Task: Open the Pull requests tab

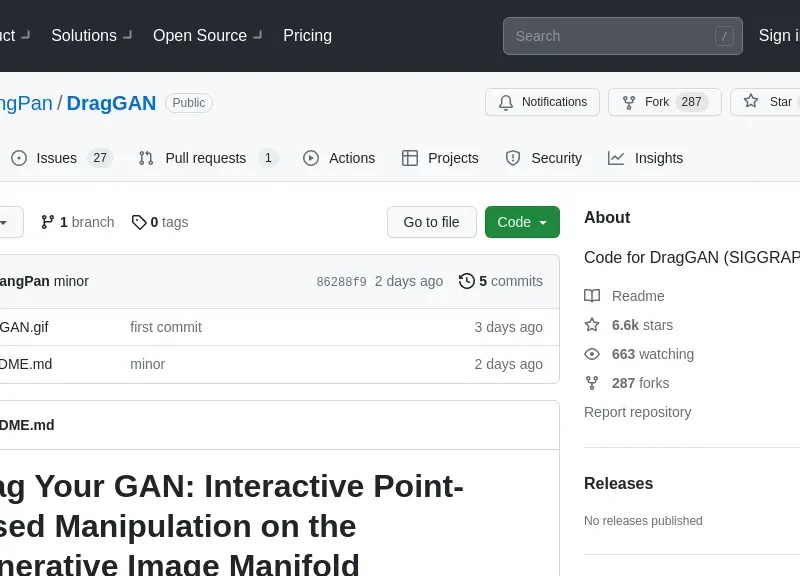Action: 207,158
